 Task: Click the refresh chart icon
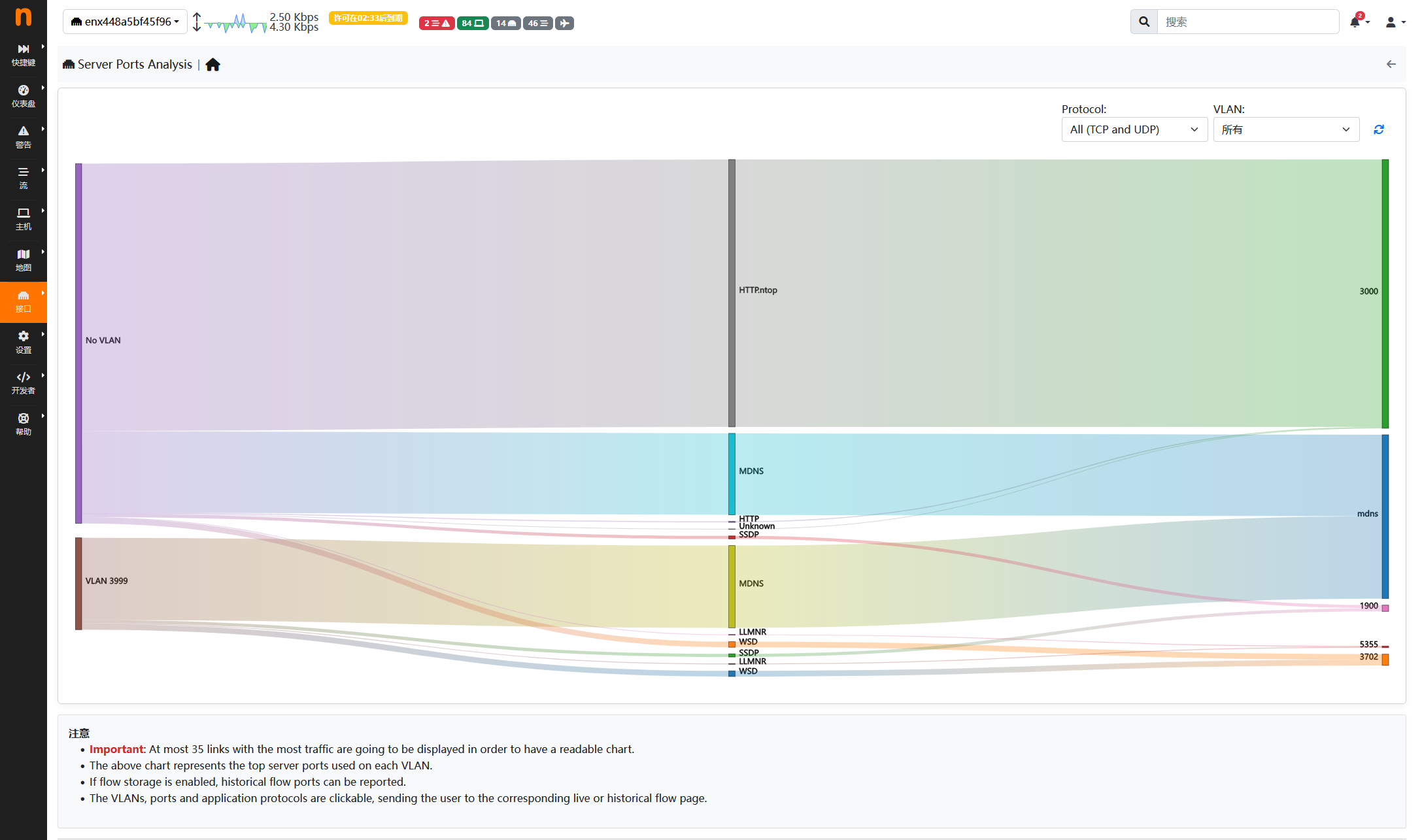click(1379, 129)
